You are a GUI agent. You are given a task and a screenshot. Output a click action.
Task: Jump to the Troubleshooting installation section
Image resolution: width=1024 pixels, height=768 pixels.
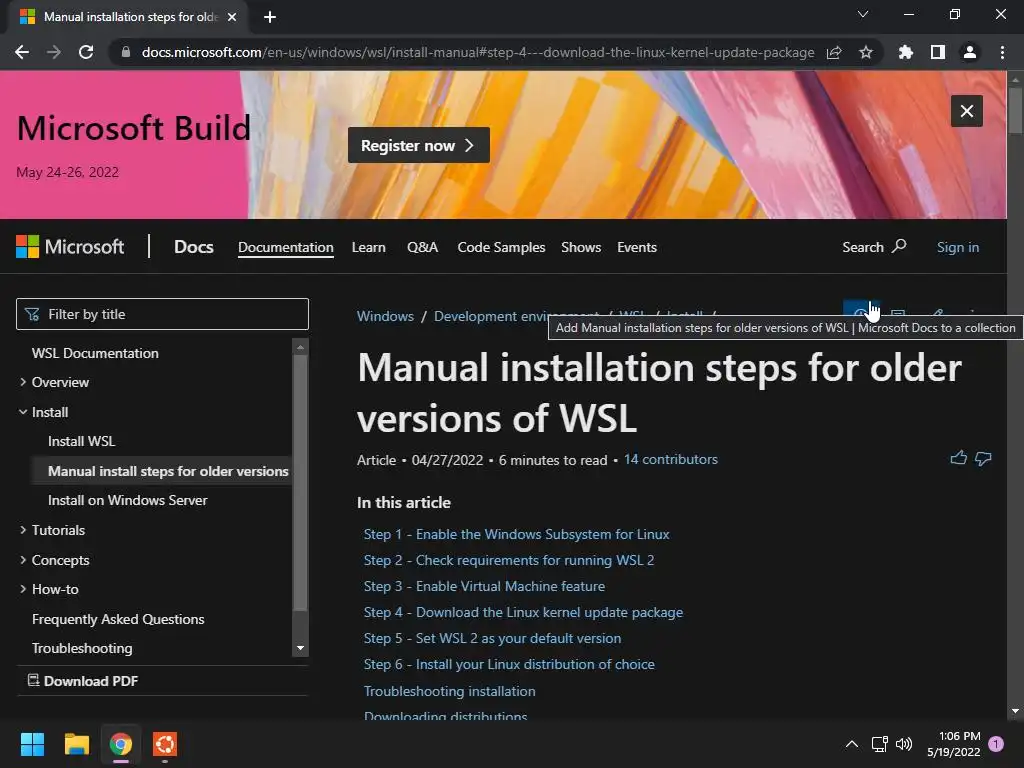pyautogui.click(x=449, y=691)
